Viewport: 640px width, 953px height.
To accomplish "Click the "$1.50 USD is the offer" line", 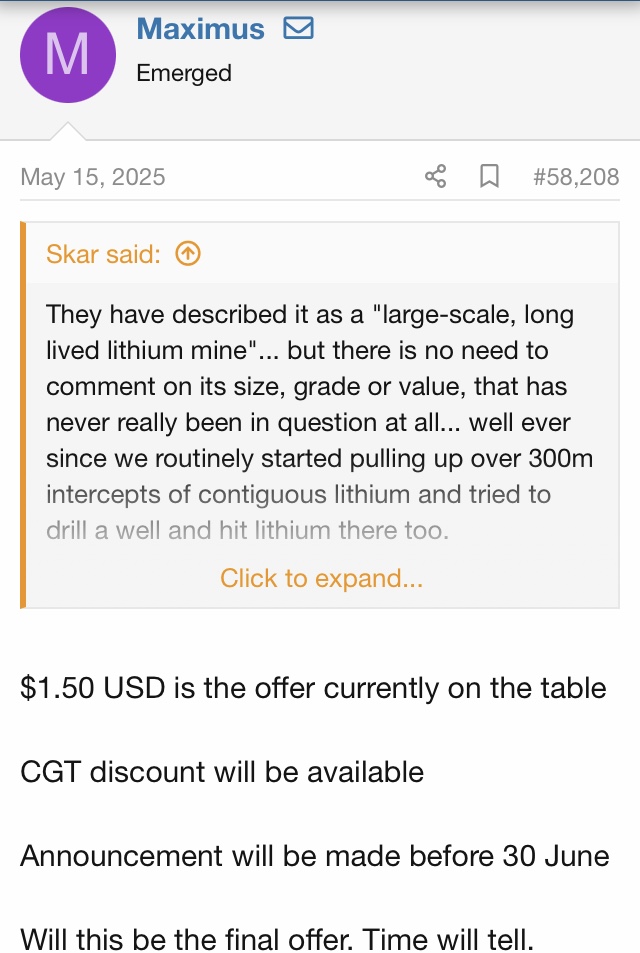I will (313, 688).
